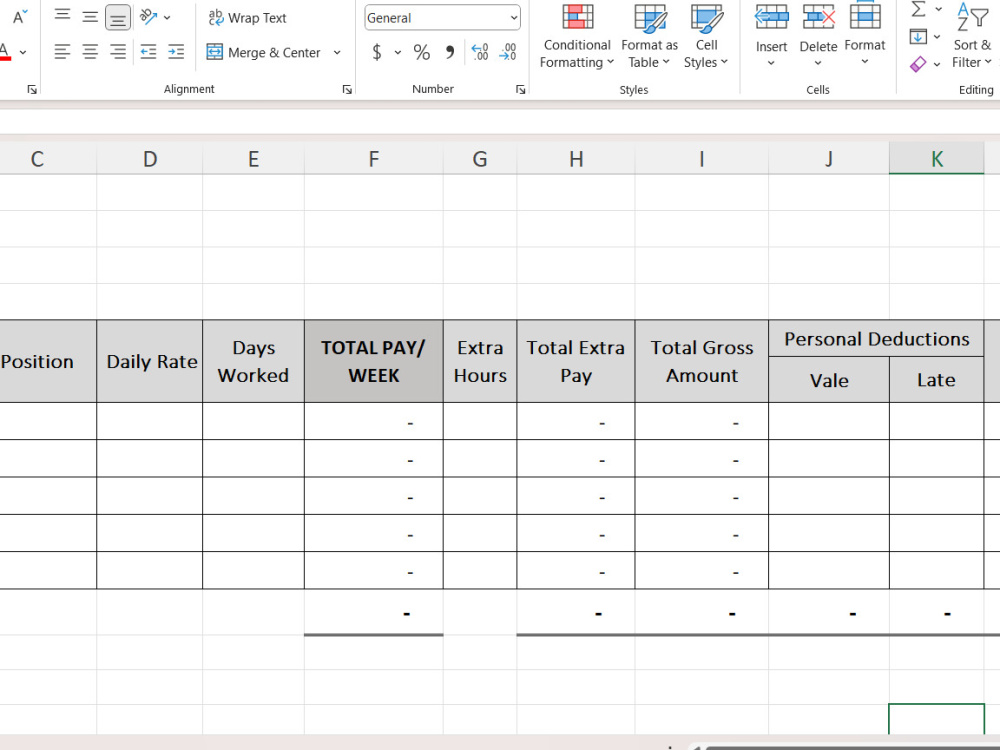Click the Daily Rate header cell
This screenshot has width=1000, height=750.
click(x=150, y=362)
